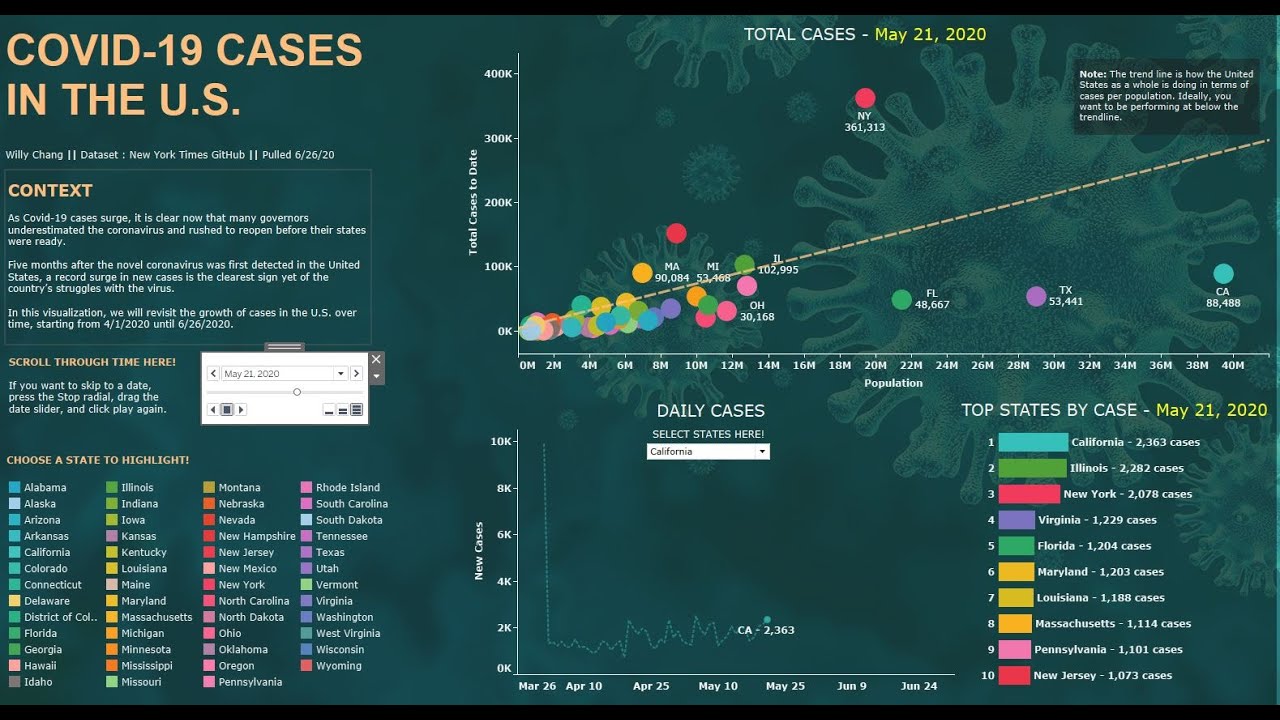The height and width of the screenshot is (720, 1280).
Task: Set medium animation speed
Action: point(343,410)
